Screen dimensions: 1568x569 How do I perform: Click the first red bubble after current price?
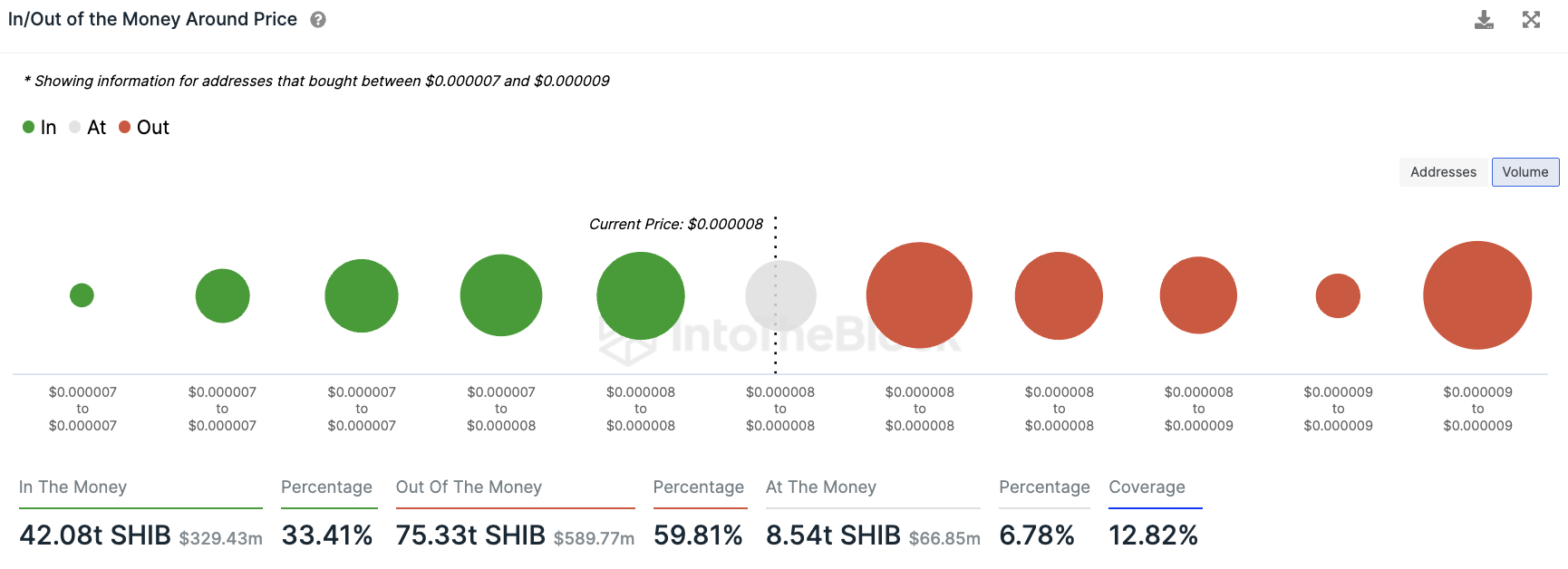click(x=919, y=295)
